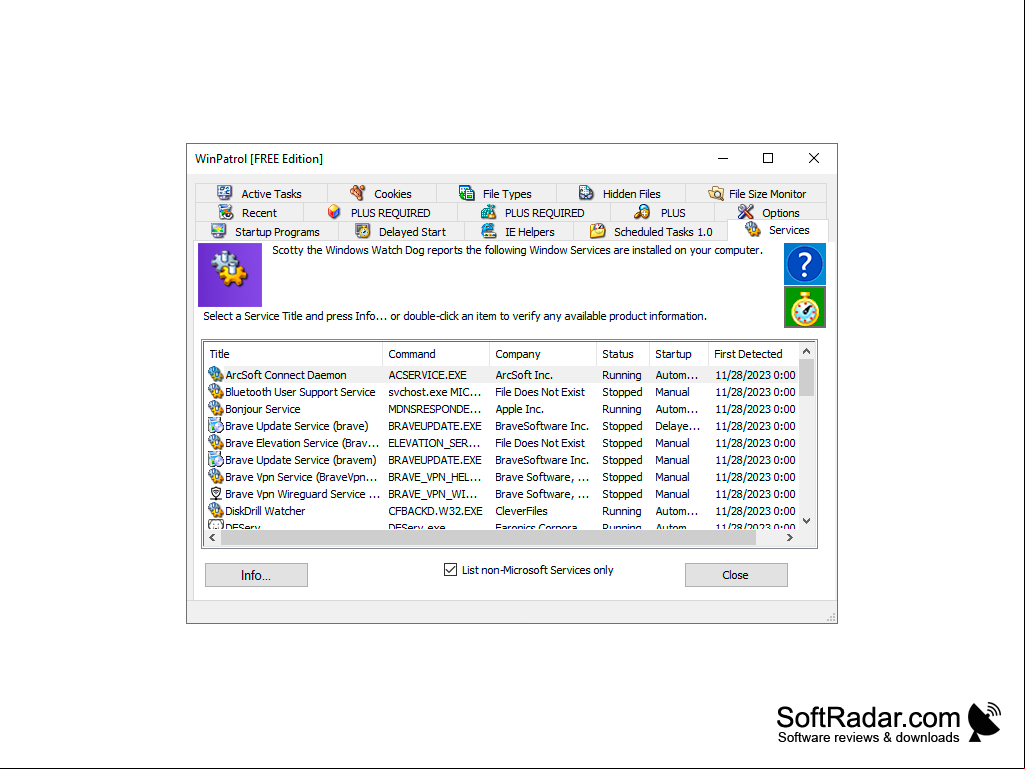The height and width of the screenshot is (769, 1025).
Task: Click the horizontal scrollbar right arrow
Action: pyautogui.click(x=790, y=538)
